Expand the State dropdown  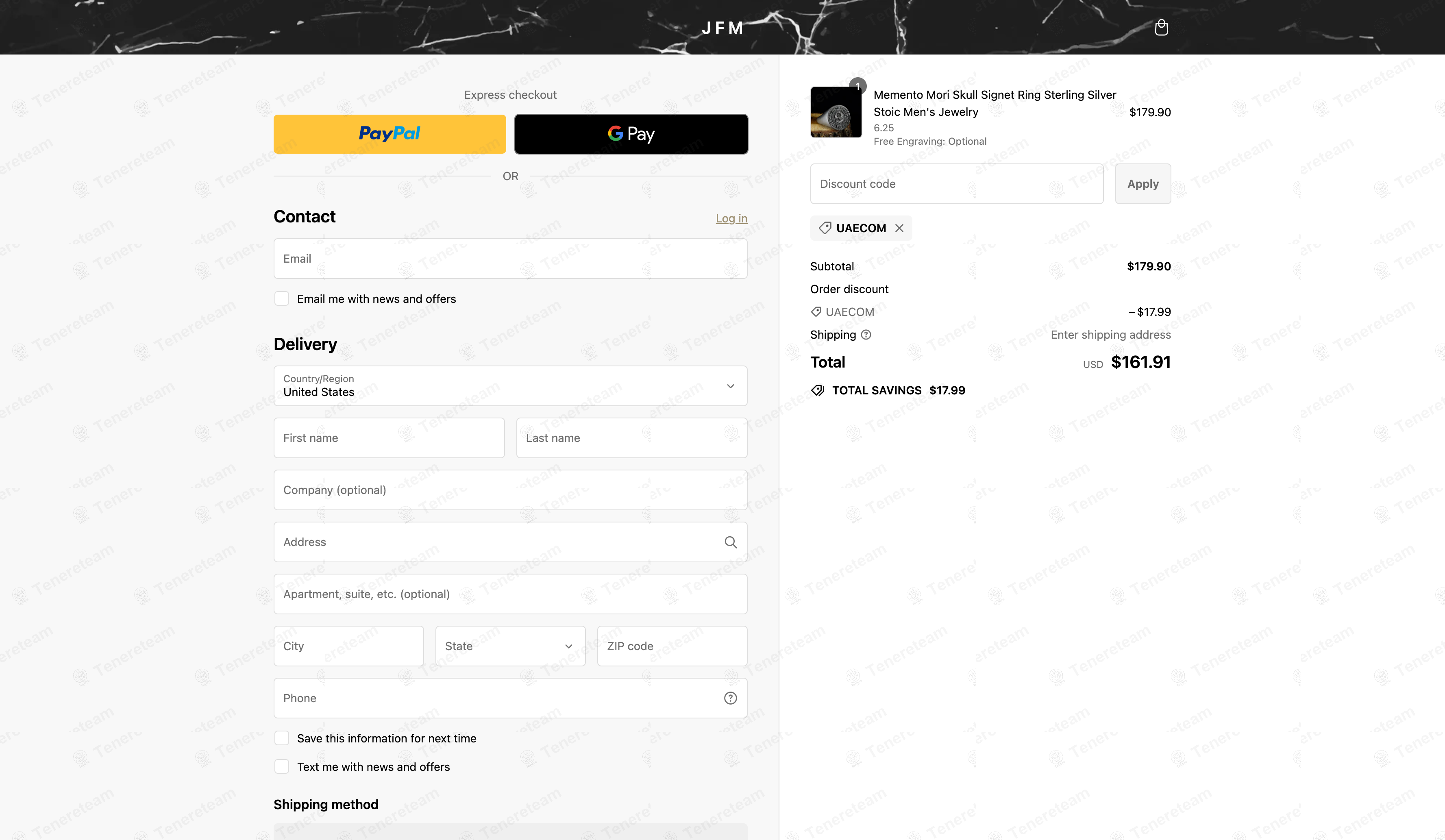tap(510, 646)
